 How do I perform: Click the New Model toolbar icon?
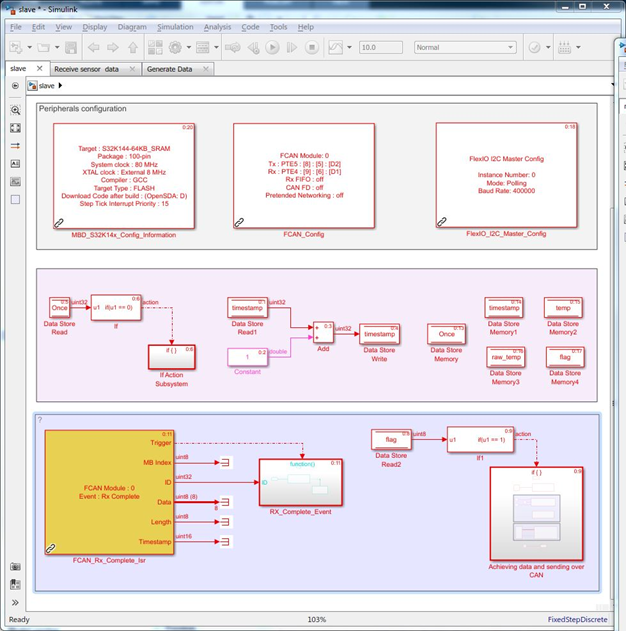coord(16,47)
